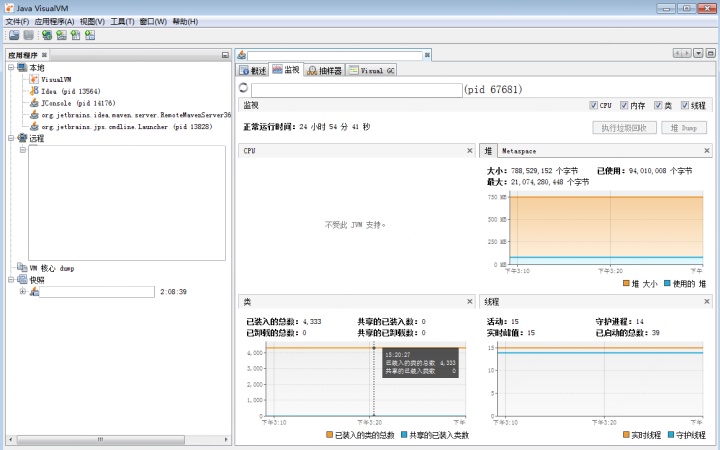Screen dimensions: 720x450
Task: Close the CPU chart panel
Action: [470, 151]
